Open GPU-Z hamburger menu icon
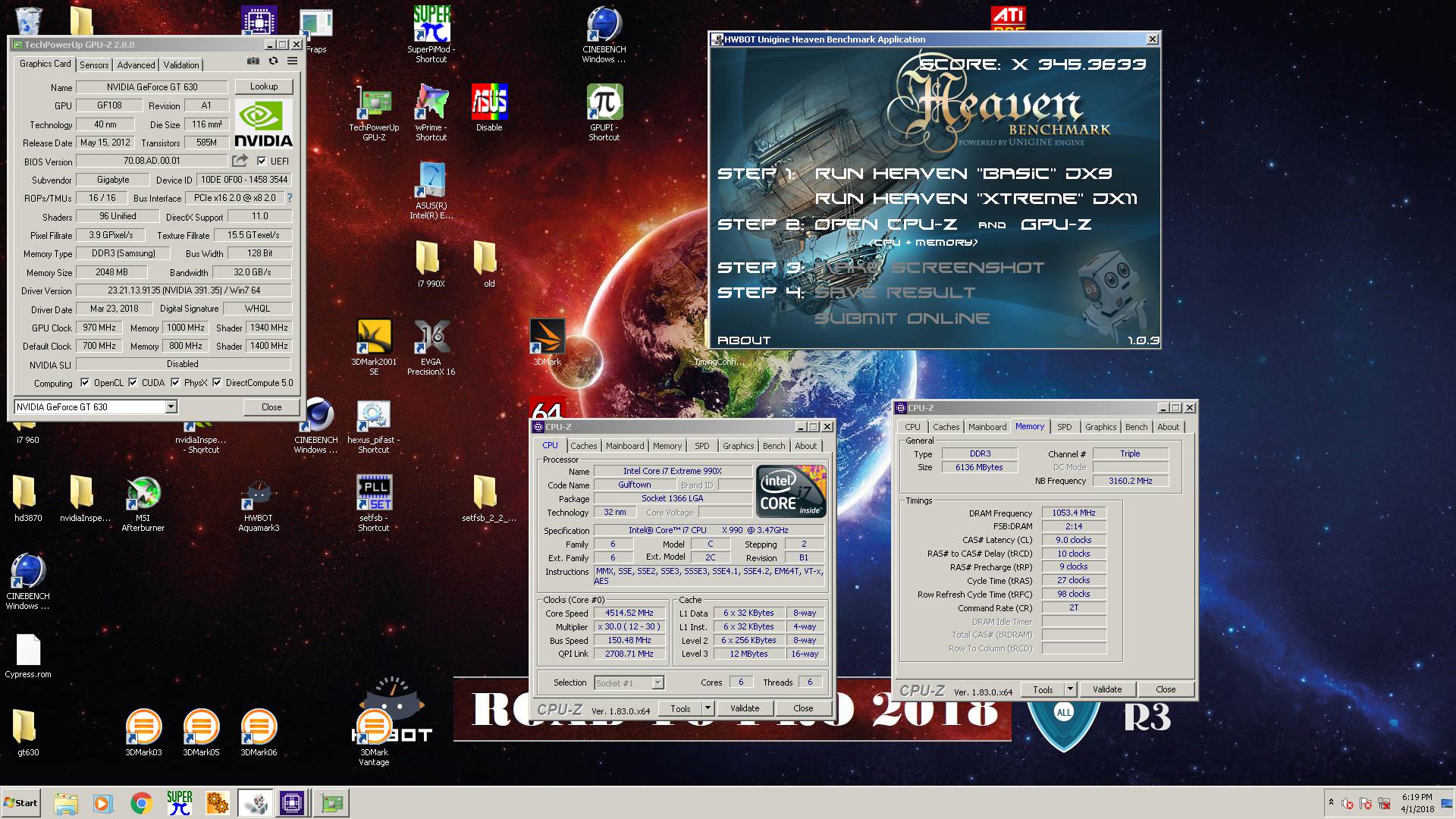The height and width of the screenshot is (819, 1456). pos(292,61)
